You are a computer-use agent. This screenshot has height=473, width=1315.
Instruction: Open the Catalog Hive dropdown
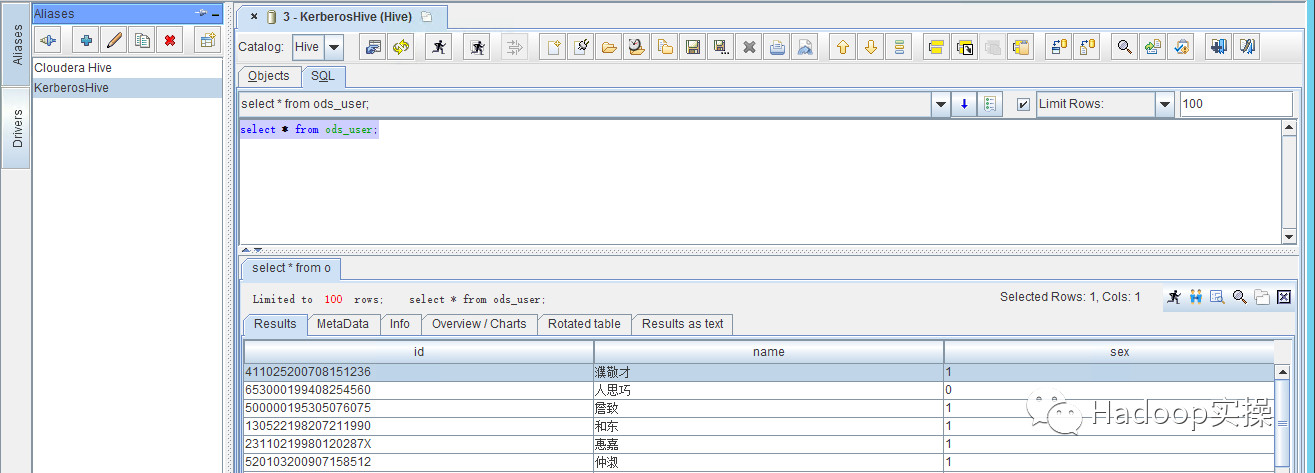[x=333, y=47]
